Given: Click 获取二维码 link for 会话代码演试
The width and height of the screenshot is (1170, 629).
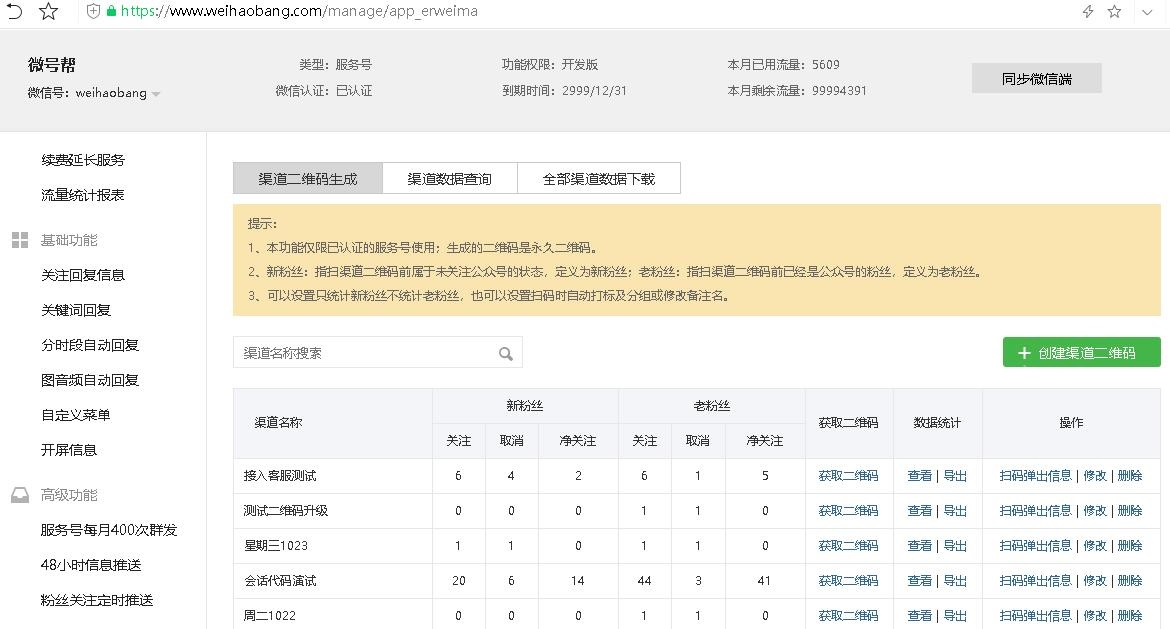Looking at the screenshot, I should 848,581.
